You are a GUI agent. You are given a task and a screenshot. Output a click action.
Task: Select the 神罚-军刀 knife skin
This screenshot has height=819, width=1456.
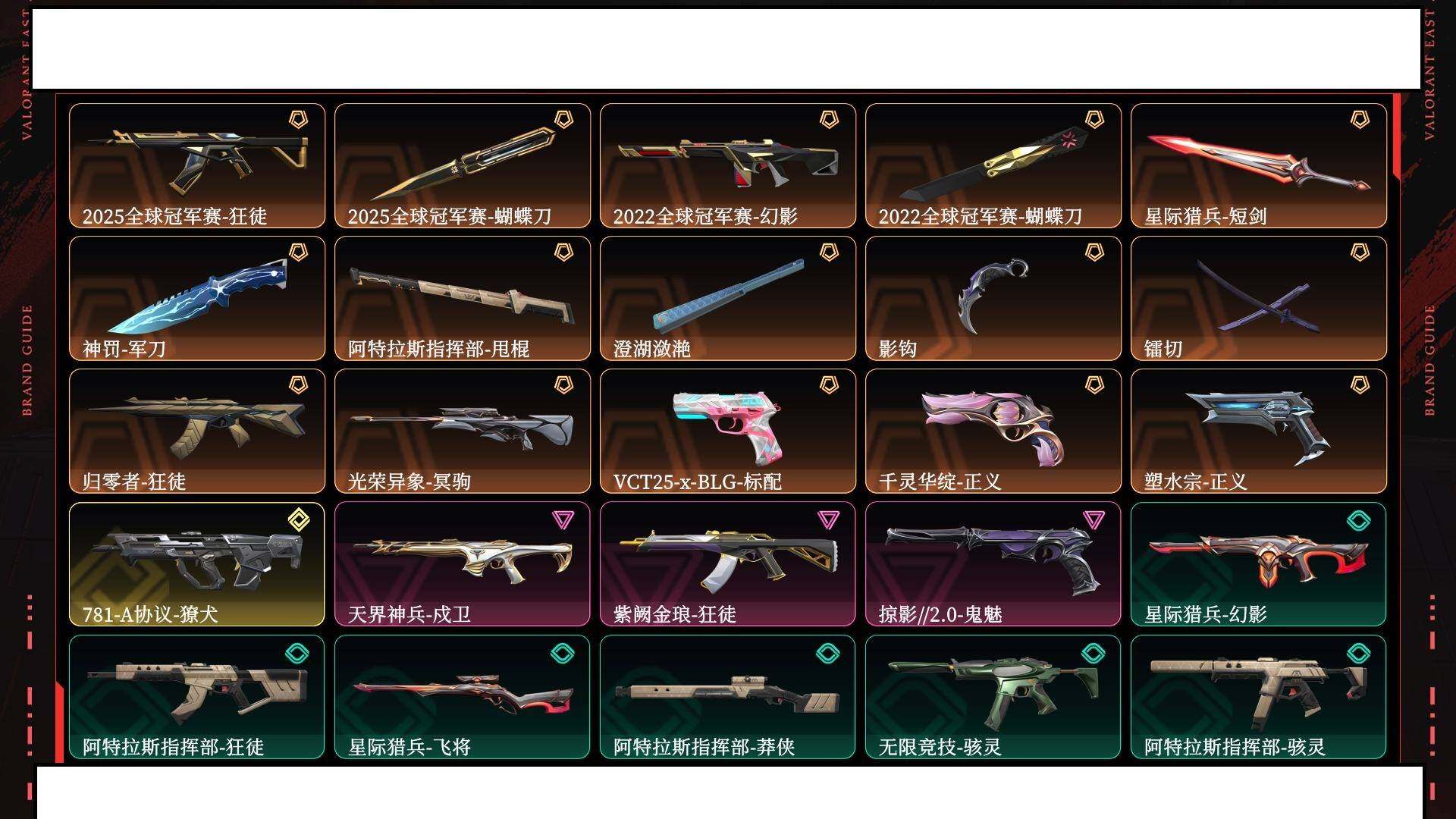click(x=197, y=298)
